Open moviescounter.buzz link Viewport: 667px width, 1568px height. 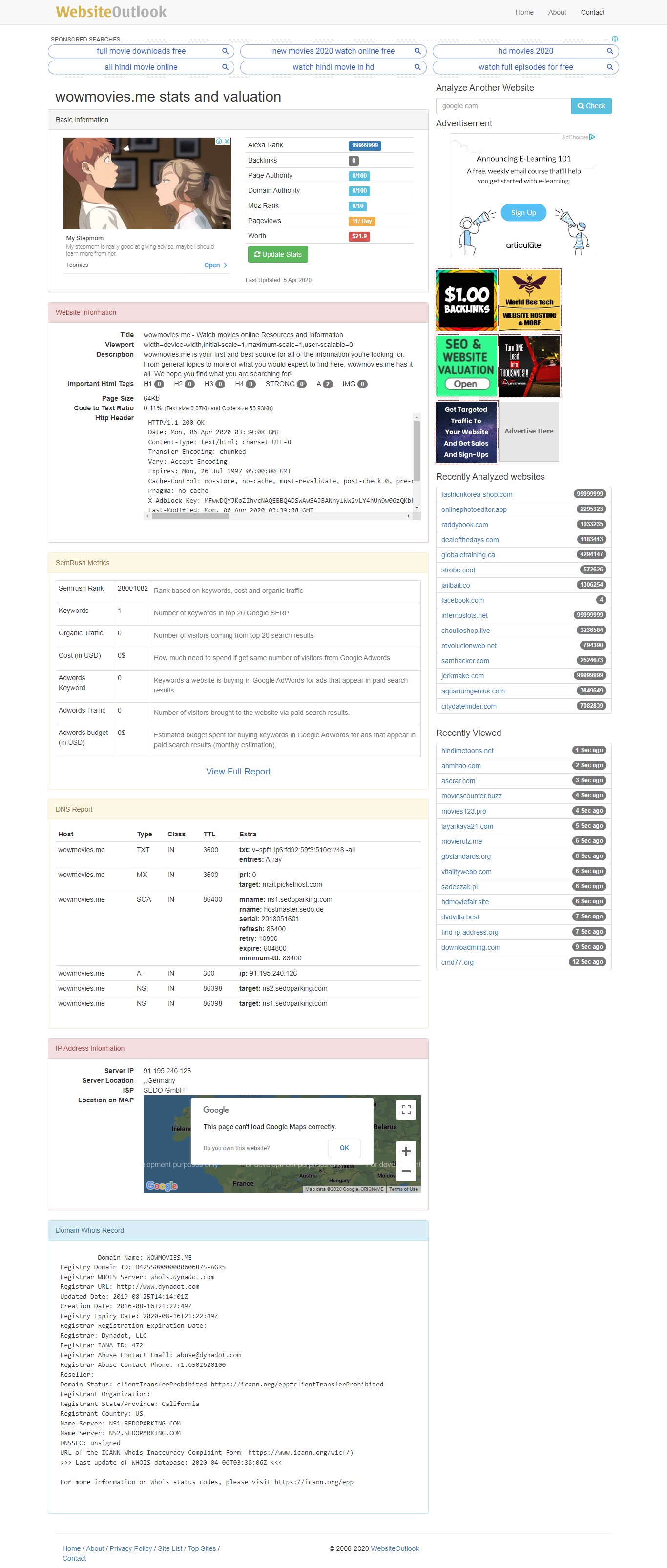click(x=472, y=796)
